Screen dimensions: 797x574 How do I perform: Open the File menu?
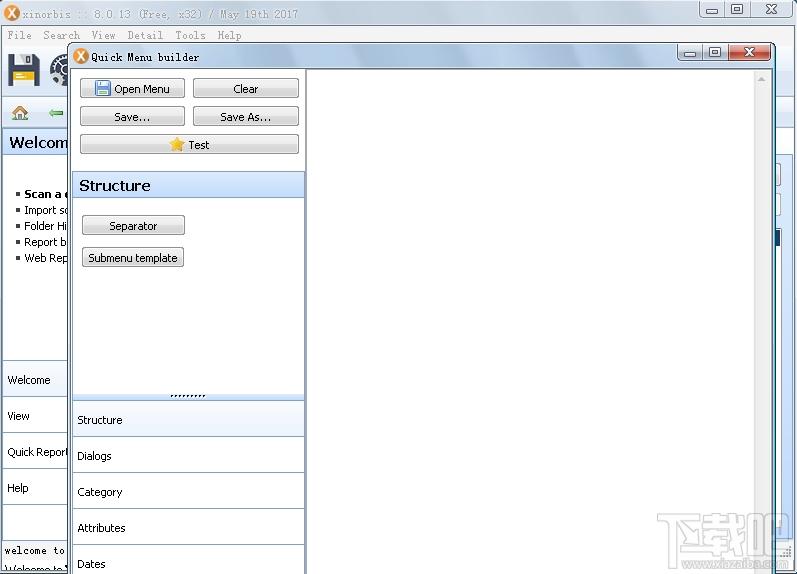tap(19, 35)
